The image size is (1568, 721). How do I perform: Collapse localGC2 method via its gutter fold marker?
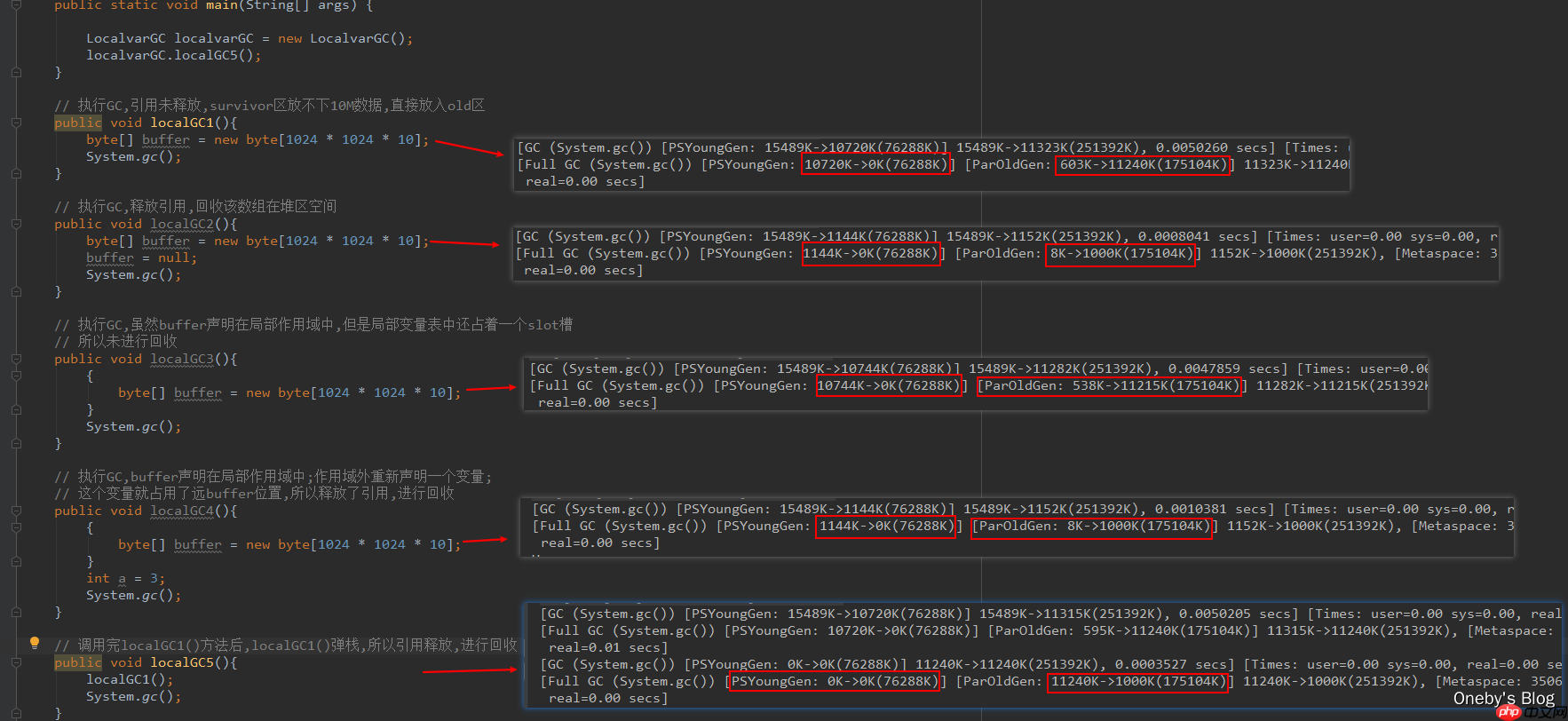click(x=16, y=224)
